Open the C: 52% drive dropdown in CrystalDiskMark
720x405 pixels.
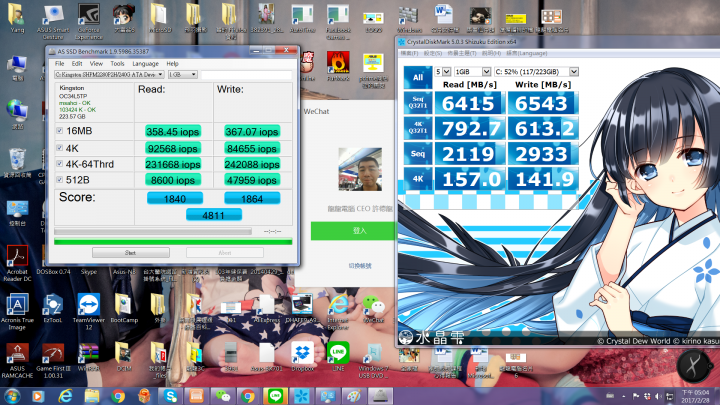click(x=536, y=72)
